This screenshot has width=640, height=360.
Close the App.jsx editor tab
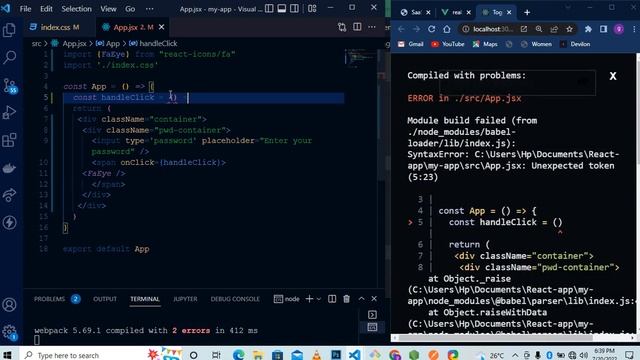pos(162,27)
